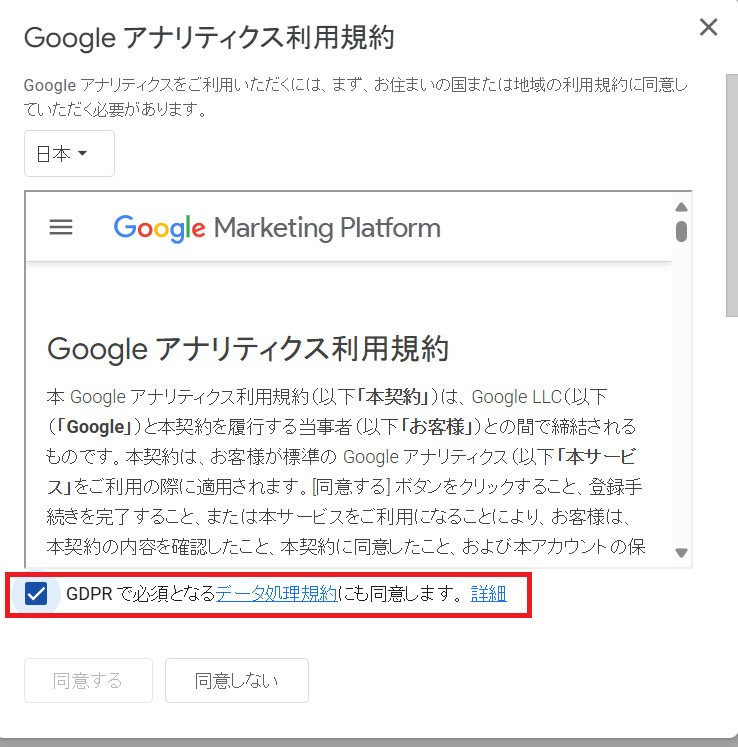Open the データ処理規約 link
Viewport: 738px width, 747px height.
[x=276, y=594]
